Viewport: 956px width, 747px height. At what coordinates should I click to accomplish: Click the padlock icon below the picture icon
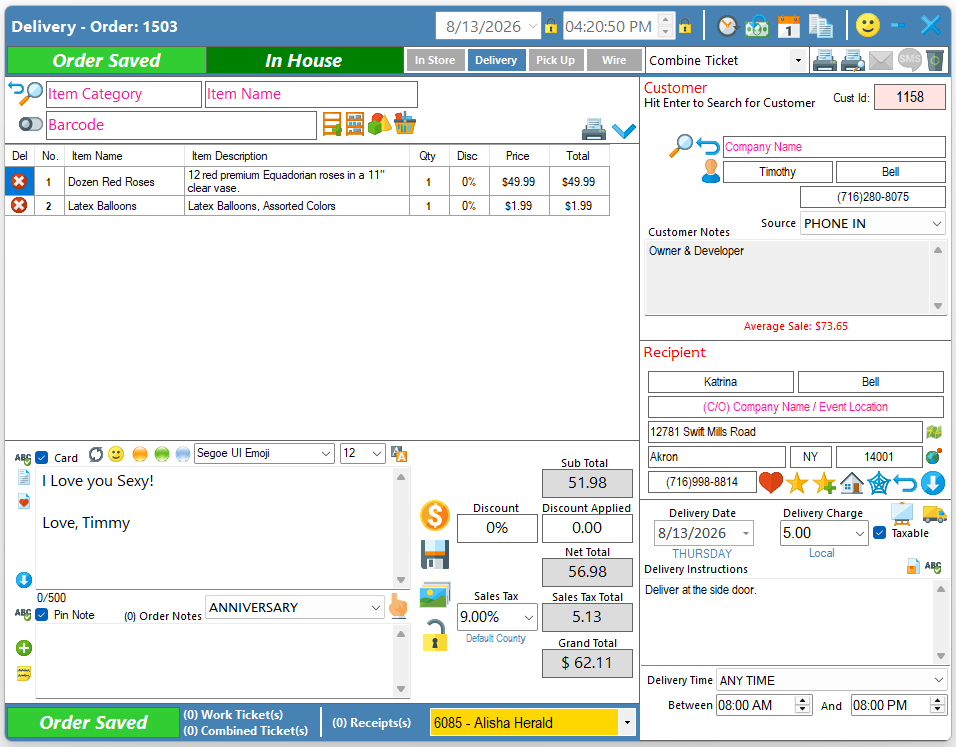coord(435,635)
